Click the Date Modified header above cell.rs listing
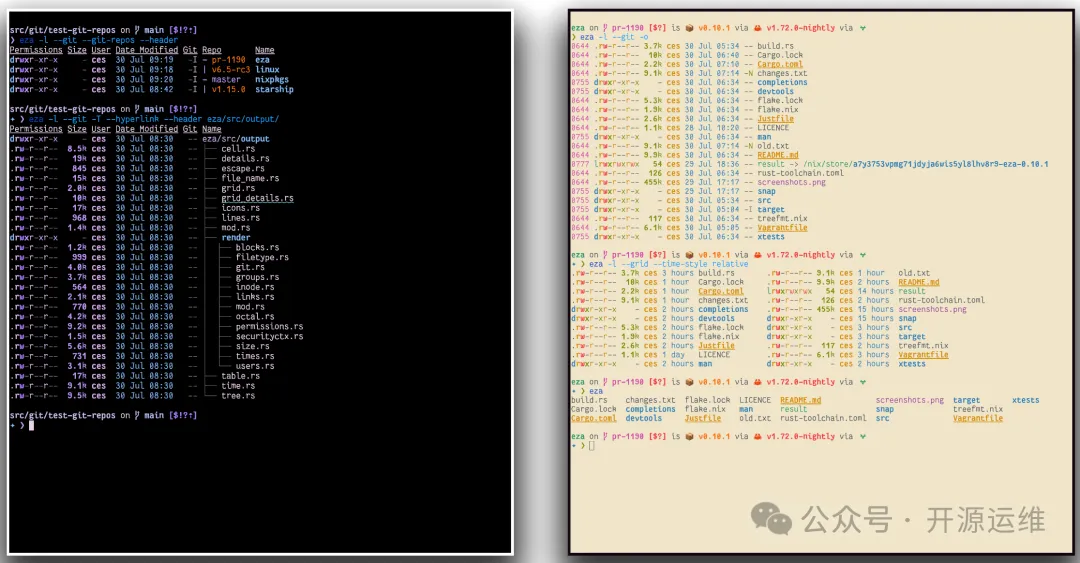1080x563 pixels. point(147,129)
